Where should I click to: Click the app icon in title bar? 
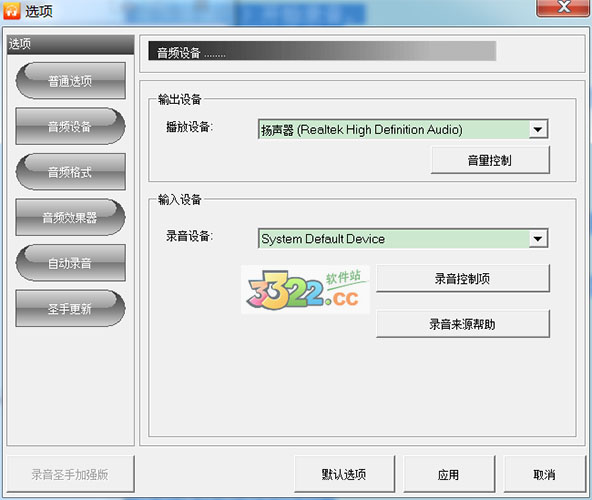click(x=12, y=11)
